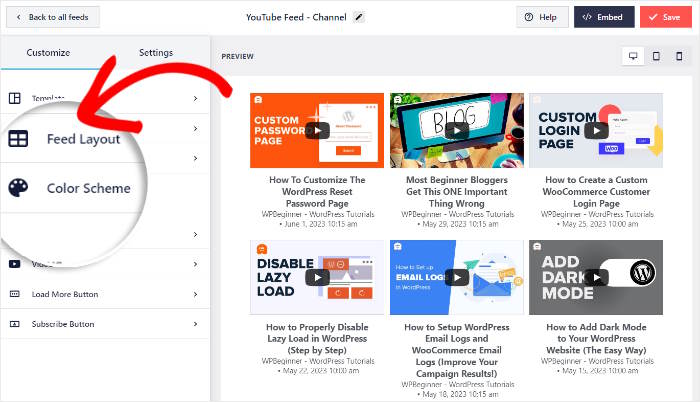This screenshot has width=700, height=402.
Task: Open the Settings tab
Action: click(156, 53)
